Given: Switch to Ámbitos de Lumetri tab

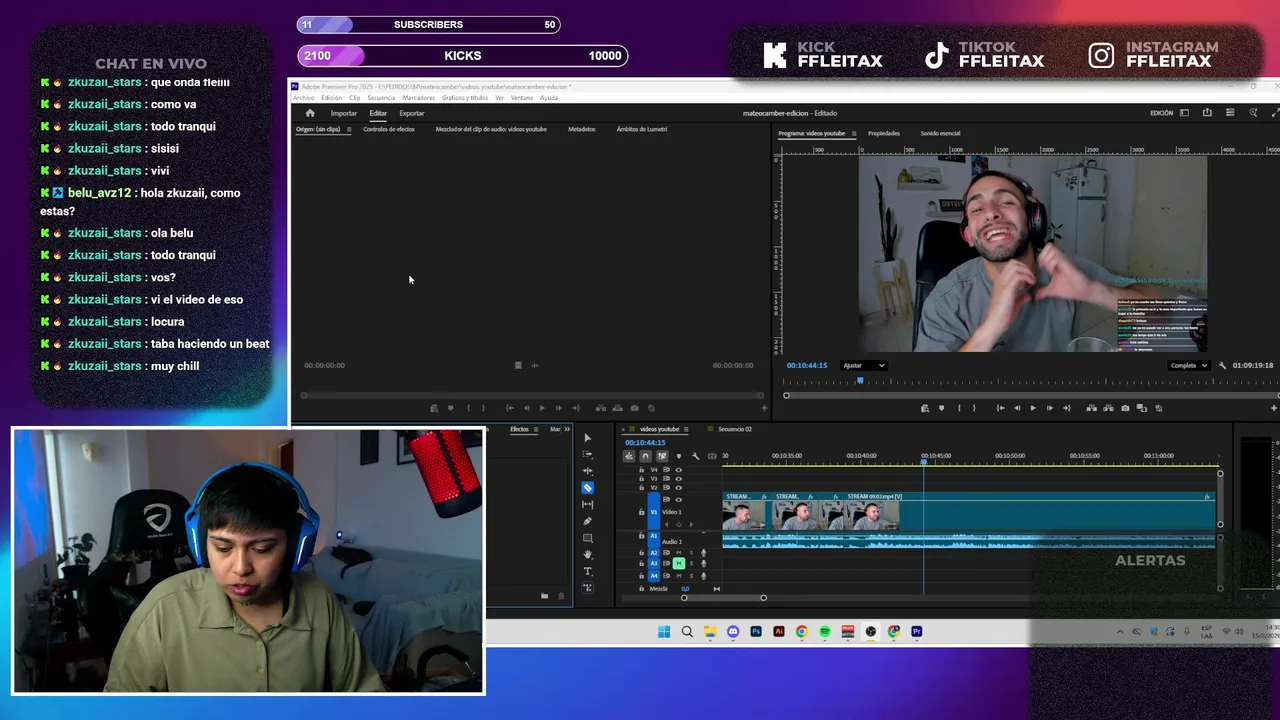Looking at the screenshot, I should click(x=642, y=129).
